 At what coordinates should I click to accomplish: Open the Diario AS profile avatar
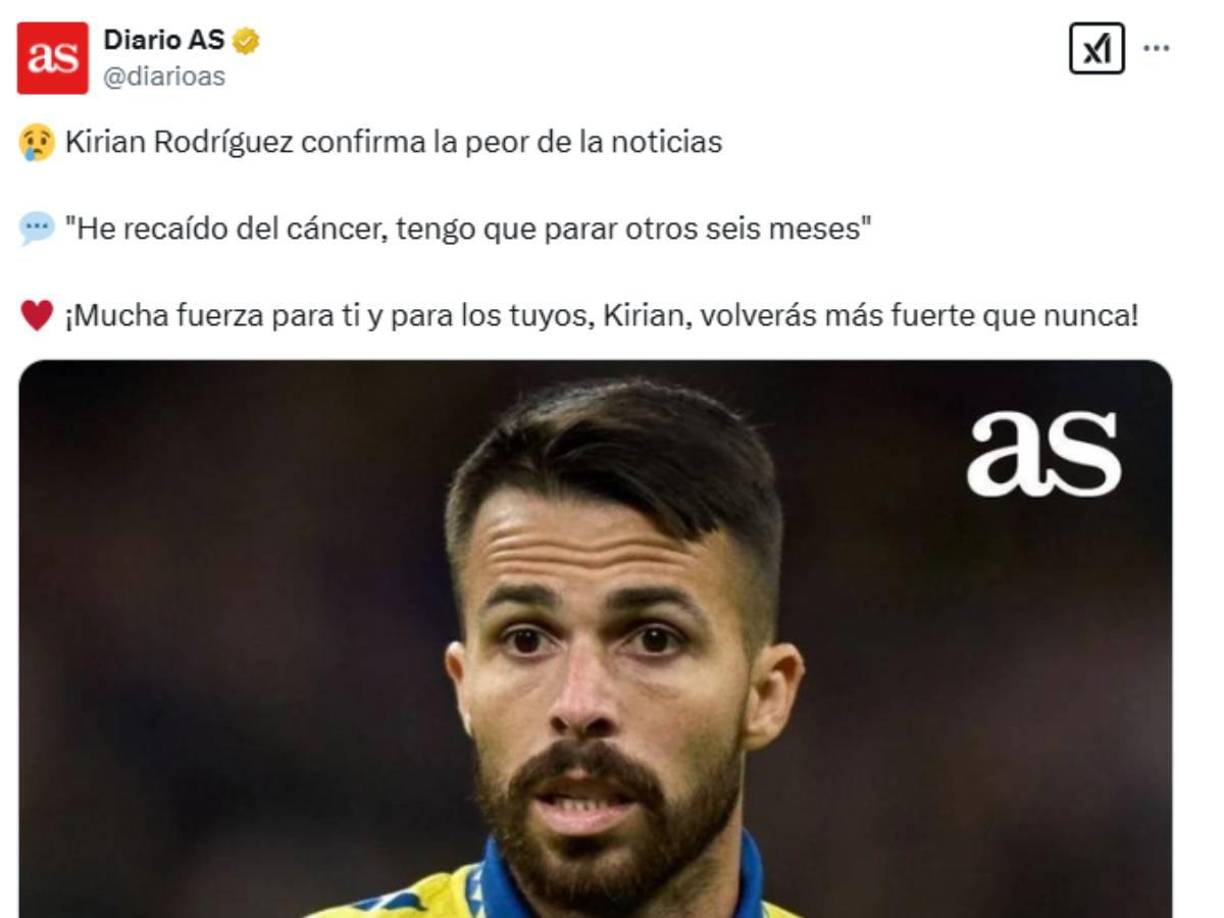(52, 57)
